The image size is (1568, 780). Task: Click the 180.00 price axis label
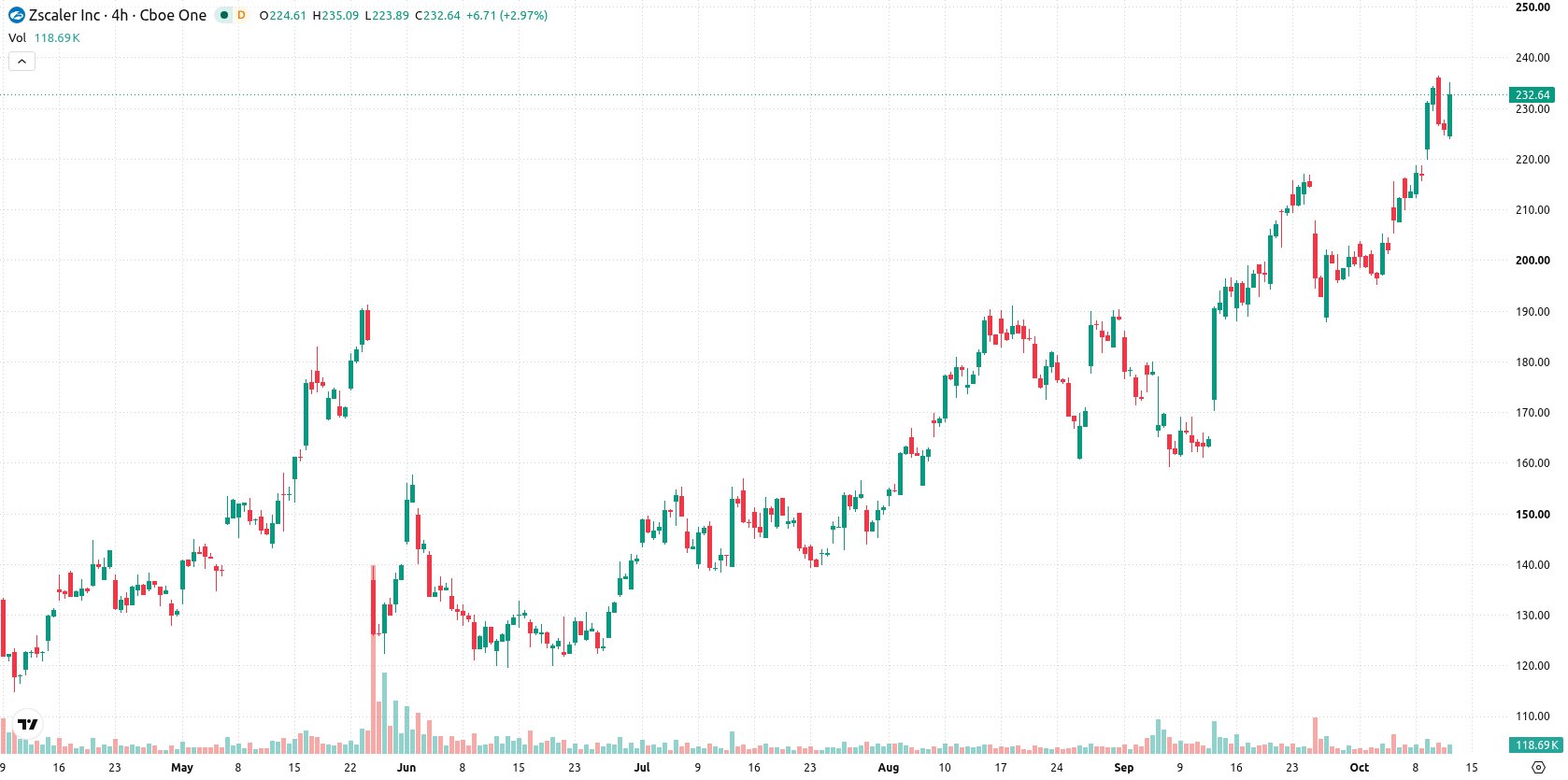pos(1532,362)
